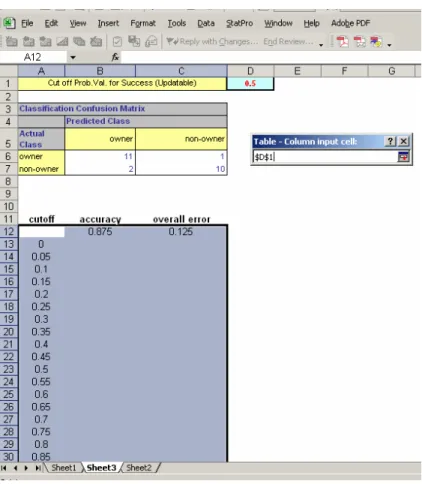Click Reply with Changes button
This screenshot has height=484, width=422.
[212, 41]
